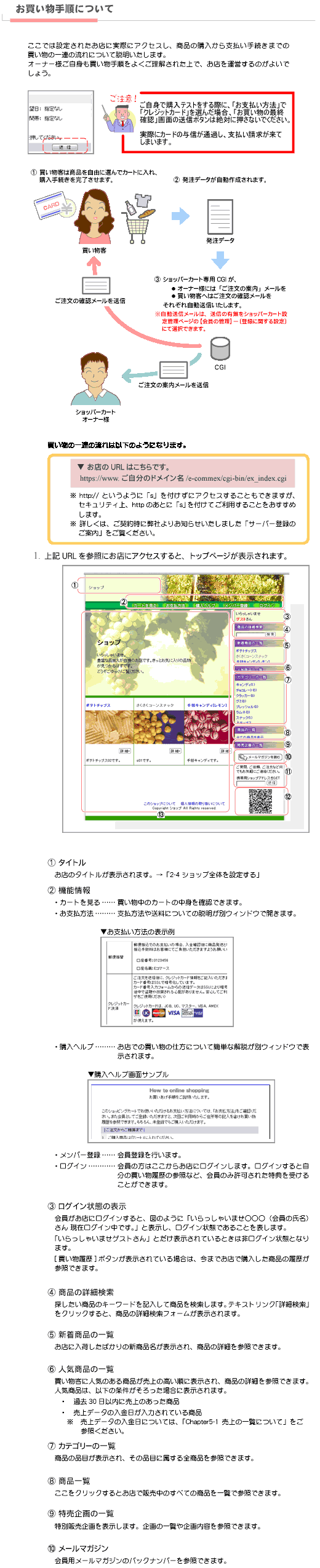320x1568 pixels.
Task: Click the ⑩ メールマガジン heading
Action: 78,1548
